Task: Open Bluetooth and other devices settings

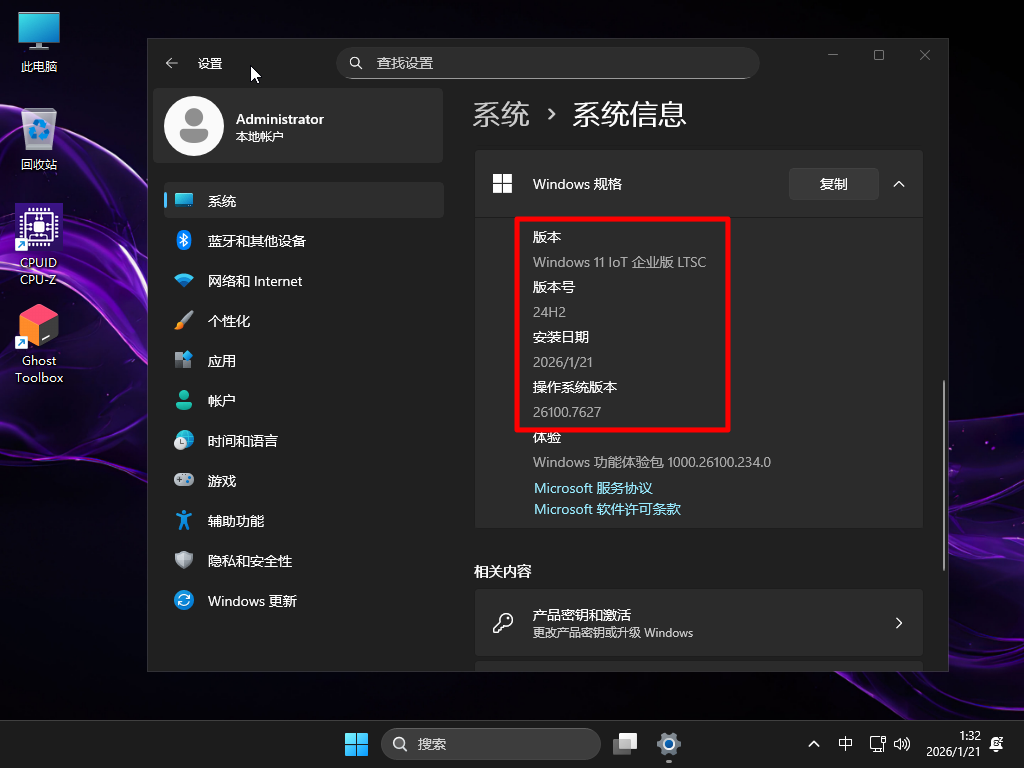Action: 256,241
